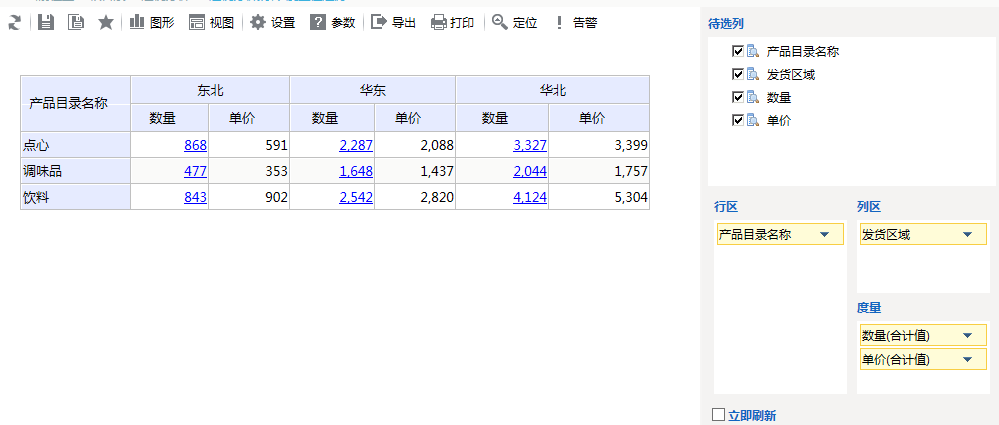Open the 2,287 link under 华东

[356, 145]
